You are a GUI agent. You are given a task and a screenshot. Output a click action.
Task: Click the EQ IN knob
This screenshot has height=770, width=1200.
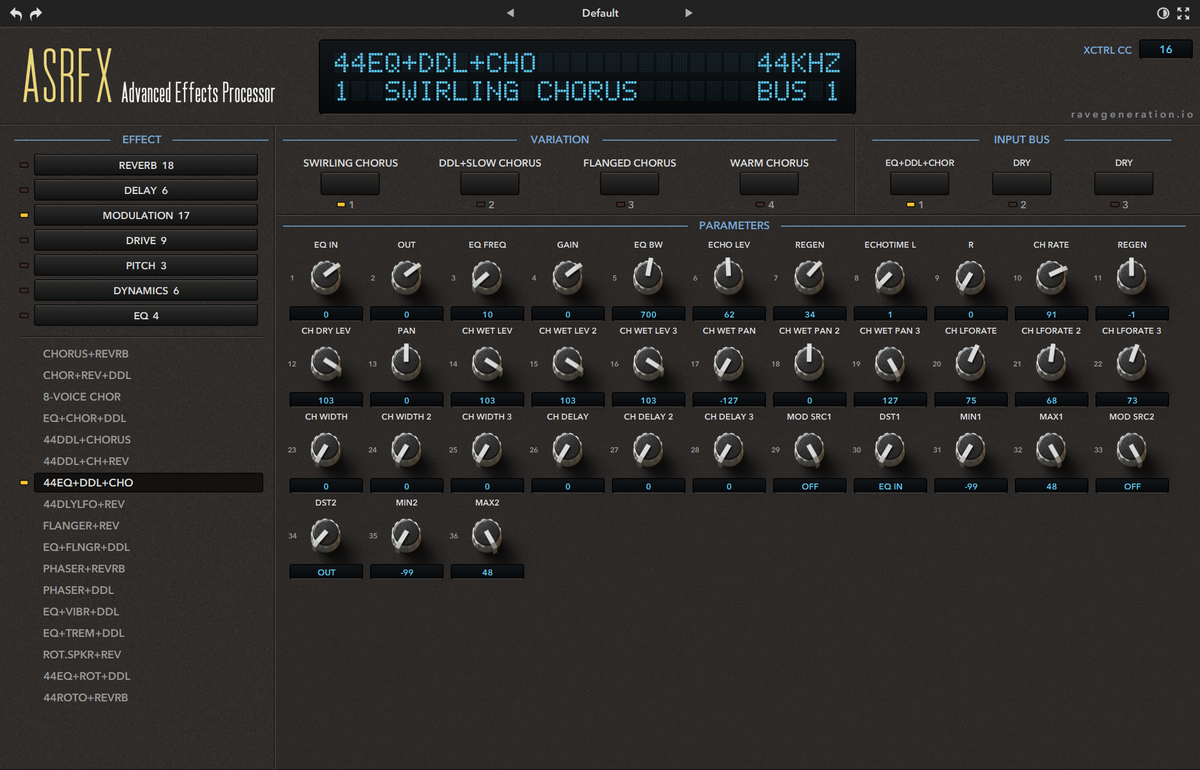325,276
